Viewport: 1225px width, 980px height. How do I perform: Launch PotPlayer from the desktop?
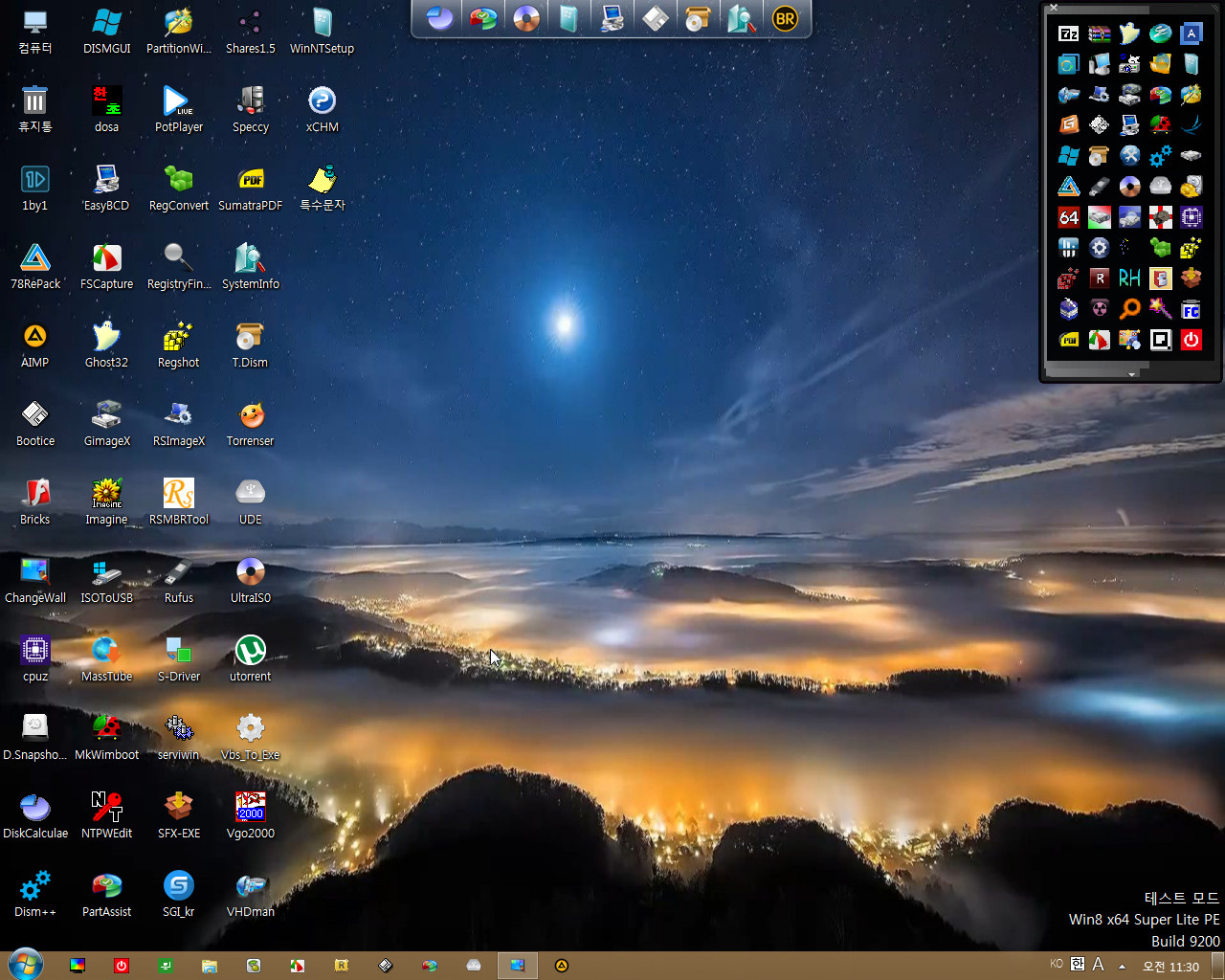pos(179,110)
